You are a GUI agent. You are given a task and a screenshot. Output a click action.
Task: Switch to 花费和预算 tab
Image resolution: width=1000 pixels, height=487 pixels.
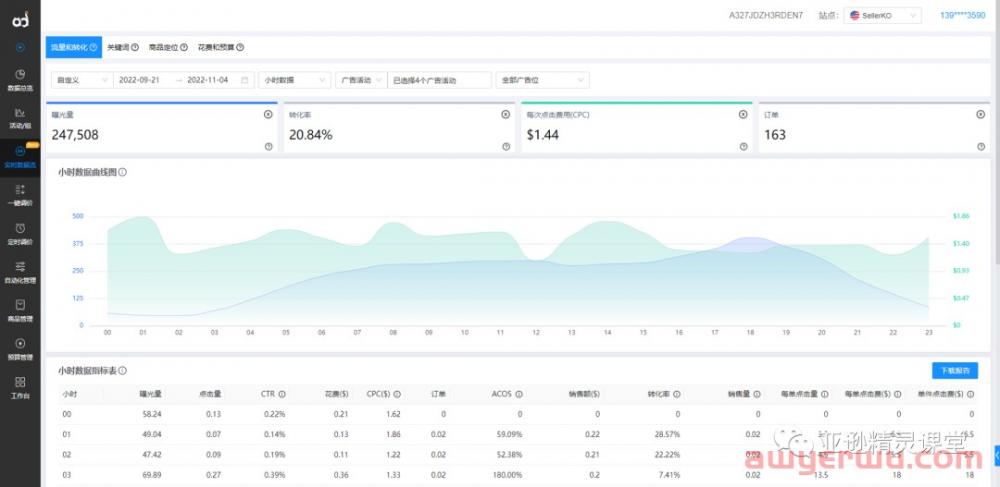(221, 47)
